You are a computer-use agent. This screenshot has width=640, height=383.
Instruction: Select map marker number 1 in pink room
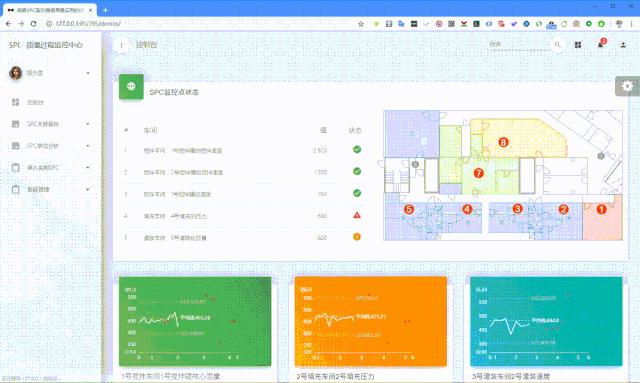(601, 209)
